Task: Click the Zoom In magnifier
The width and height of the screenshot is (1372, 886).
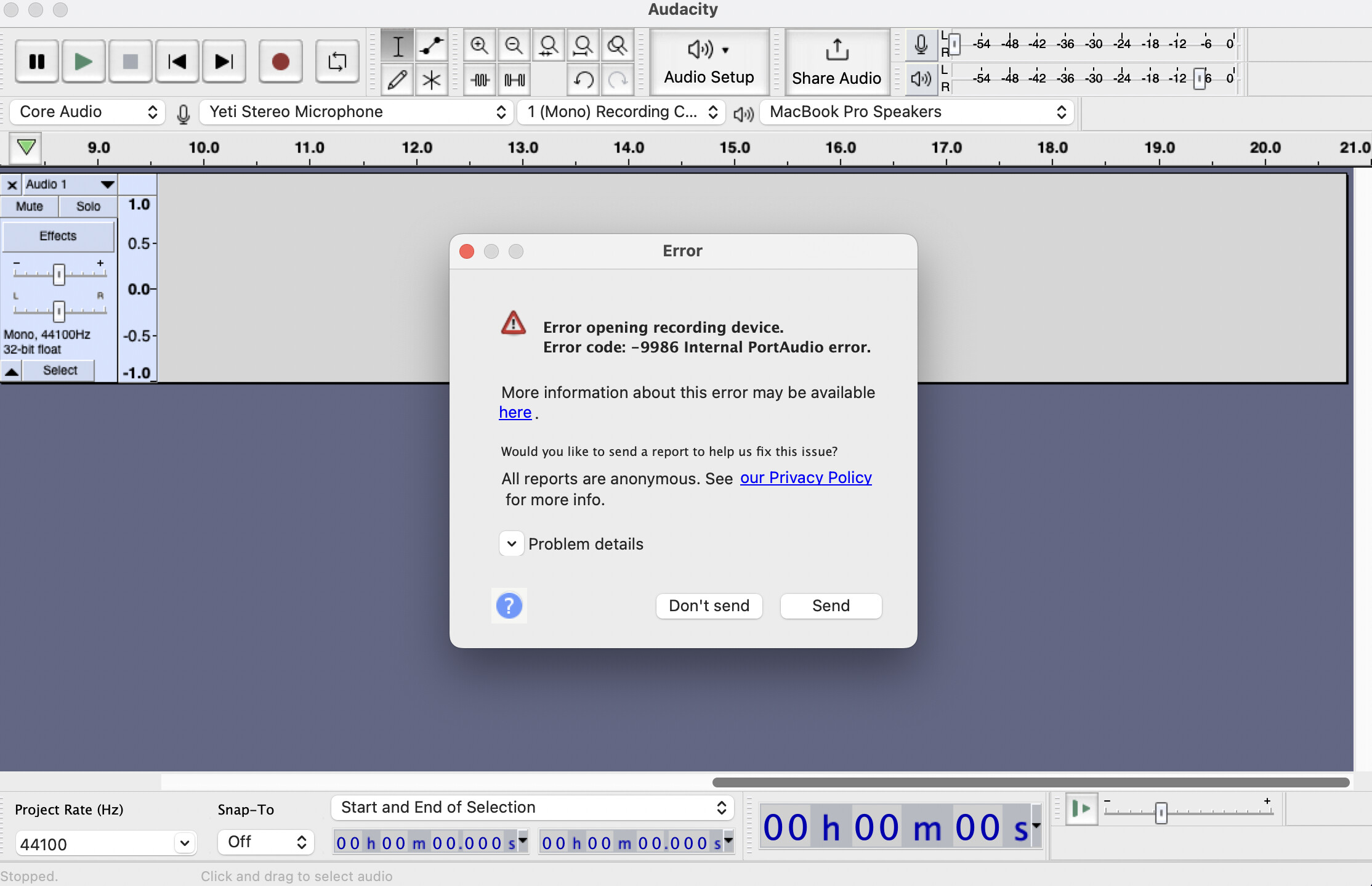Action: pyautogui.click(x=479, y=46)
